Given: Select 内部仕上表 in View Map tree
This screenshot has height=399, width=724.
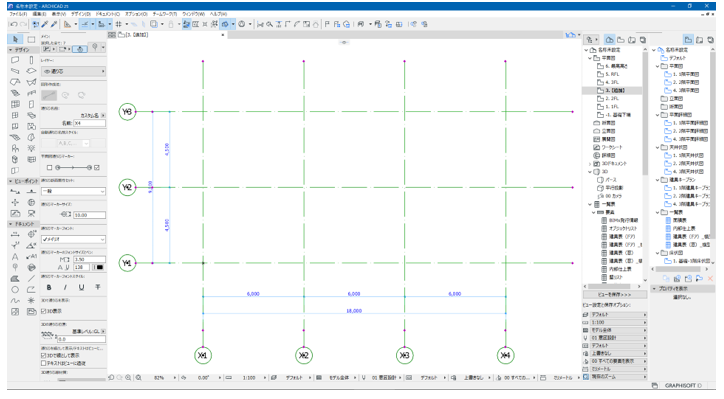Looking at the screenshot, I should pos(684,229).
